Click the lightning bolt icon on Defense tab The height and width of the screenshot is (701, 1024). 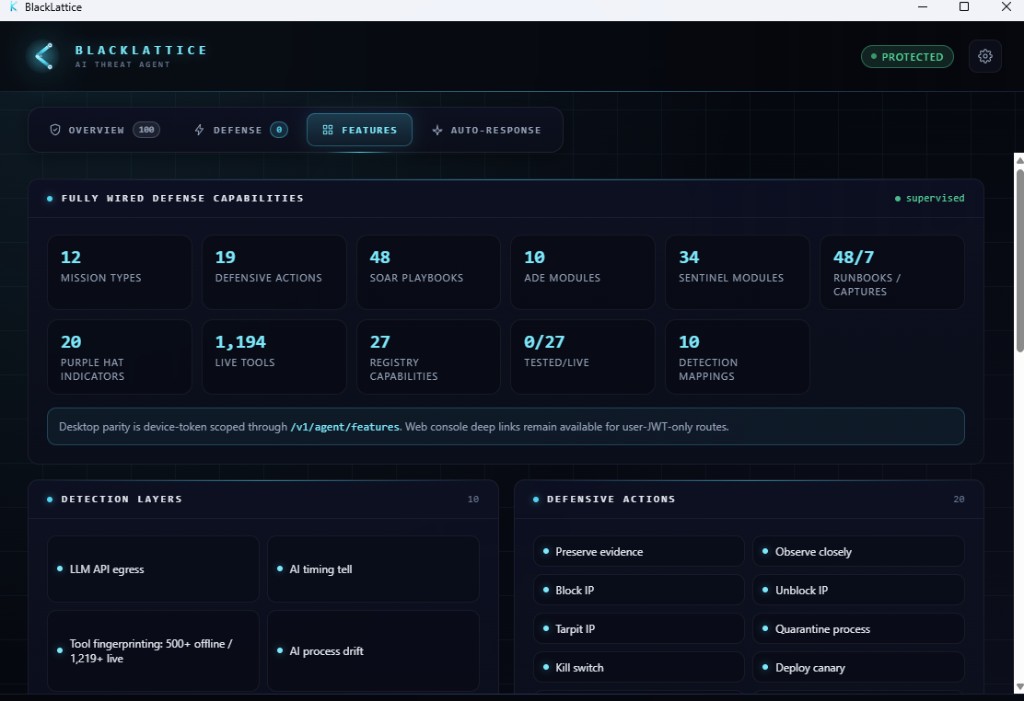click(199, 130)
